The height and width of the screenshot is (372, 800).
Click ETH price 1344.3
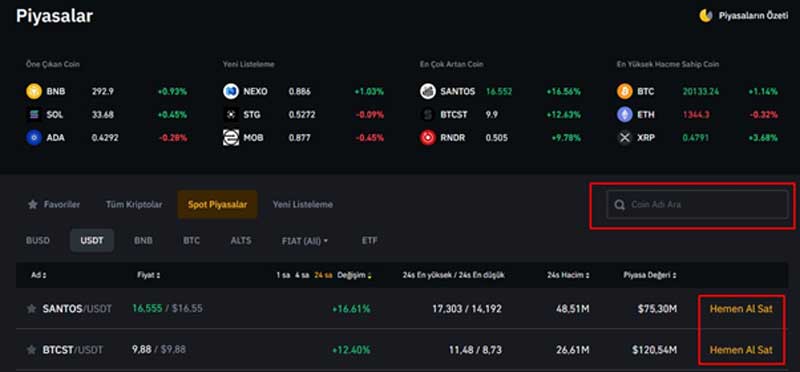[x=695, y=115]
